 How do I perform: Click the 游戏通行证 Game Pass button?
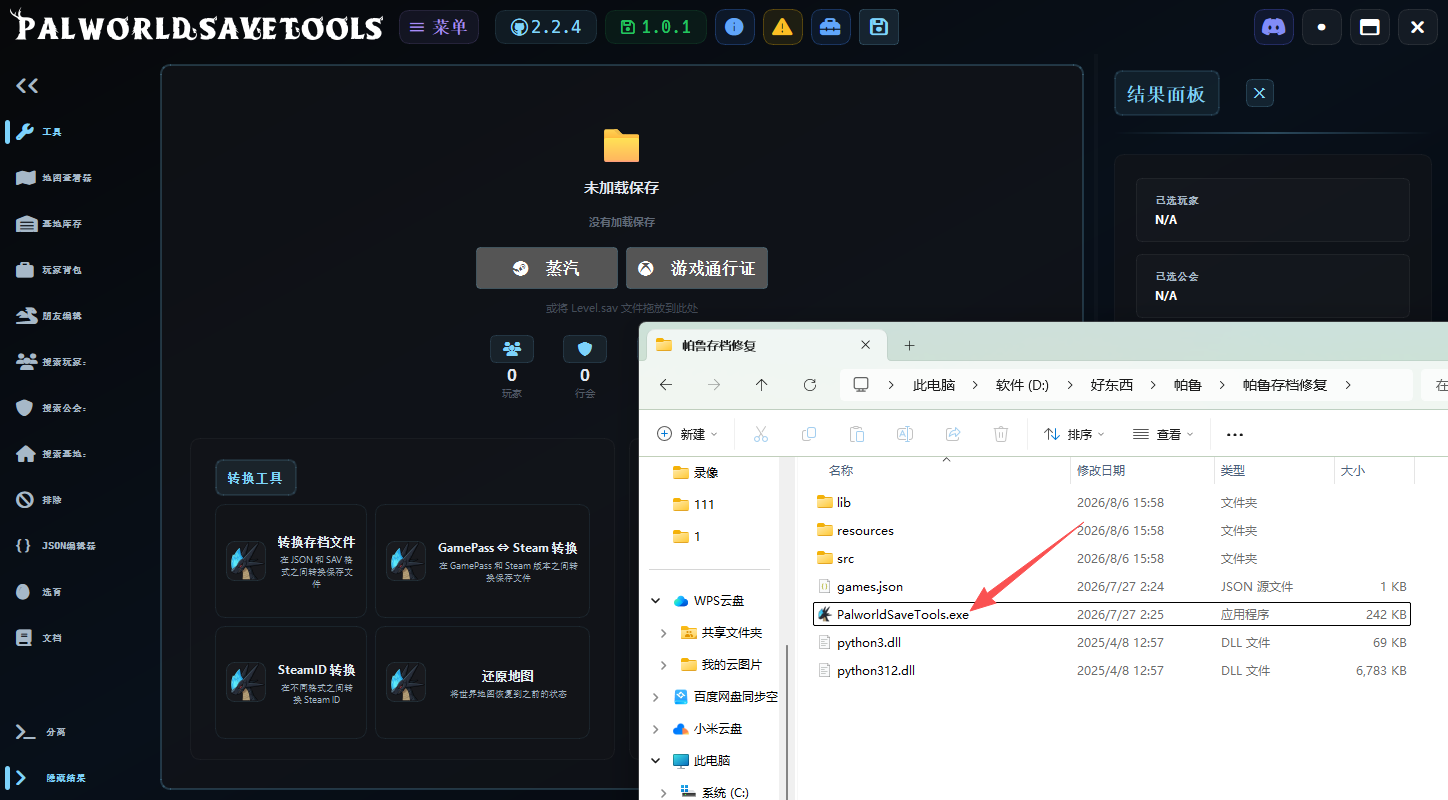(x=697, y=268)
